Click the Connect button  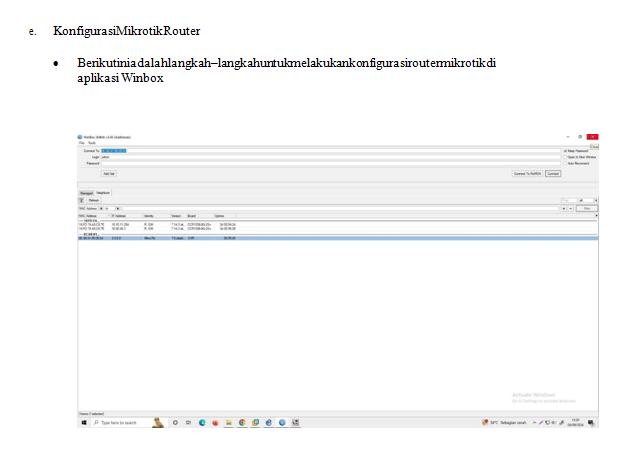(553, 174)
